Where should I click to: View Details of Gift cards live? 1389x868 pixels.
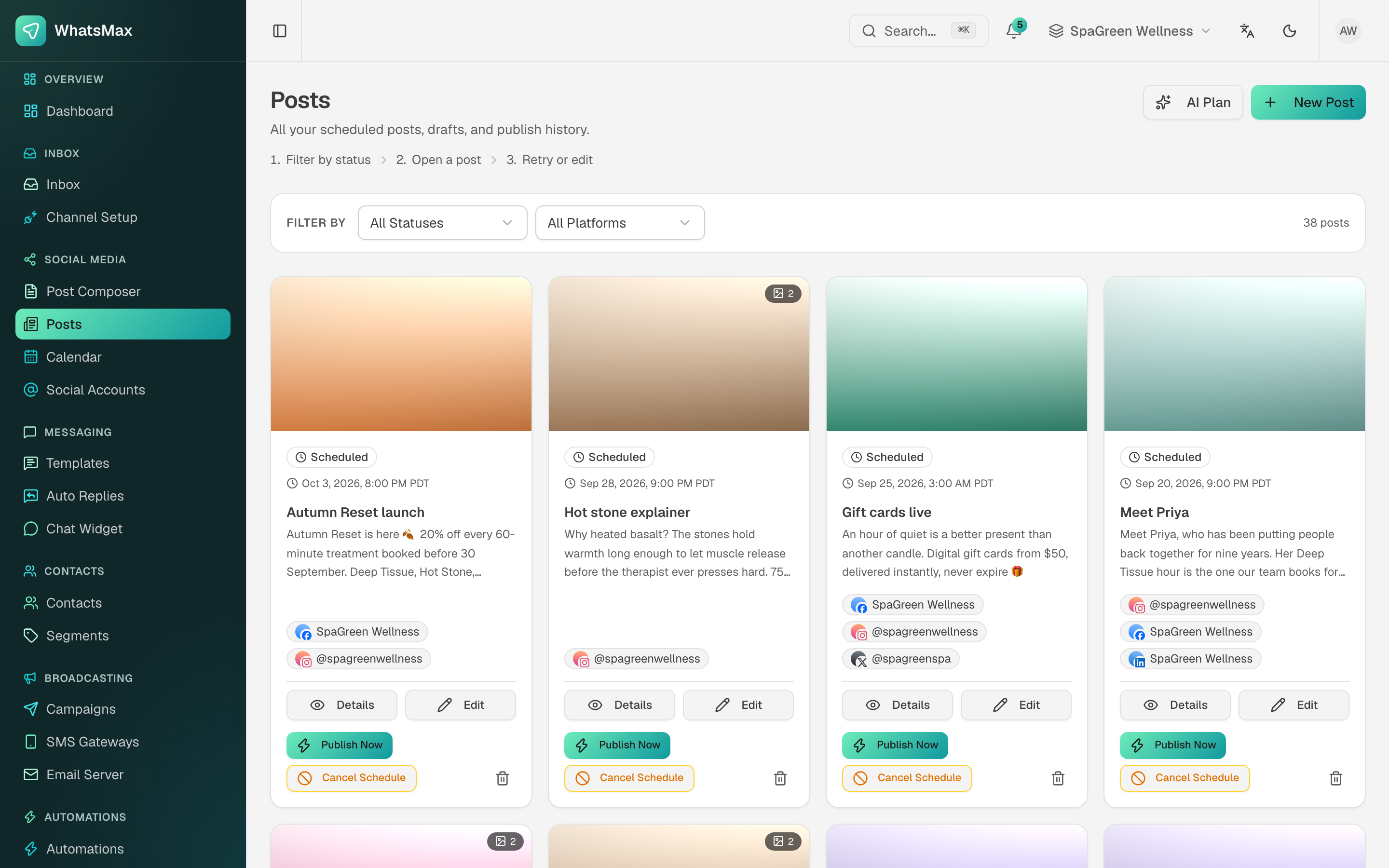click(897, 705)
